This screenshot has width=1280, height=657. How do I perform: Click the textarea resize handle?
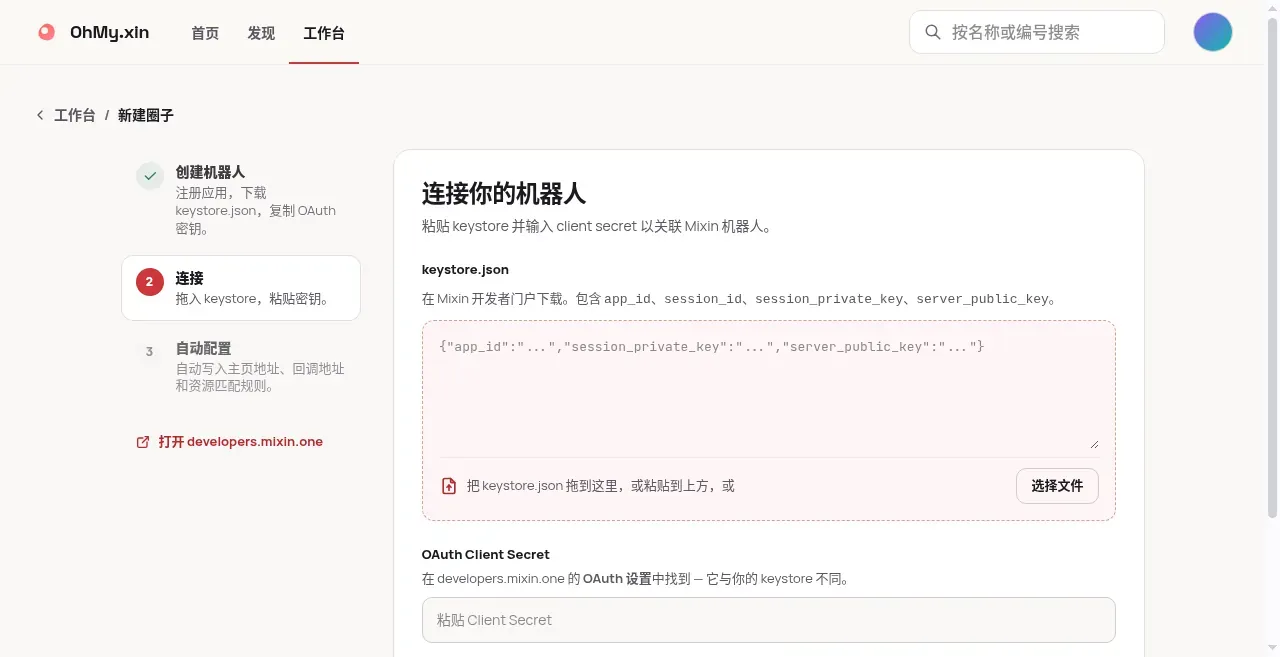tap(1094, 444)
